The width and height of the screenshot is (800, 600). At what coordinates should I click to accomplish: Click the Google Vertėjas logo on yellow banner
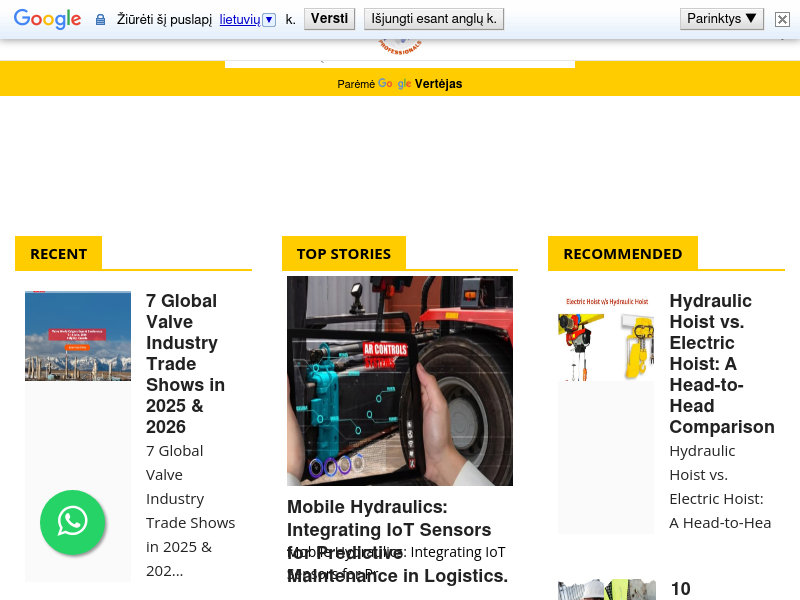pos(419,84)
